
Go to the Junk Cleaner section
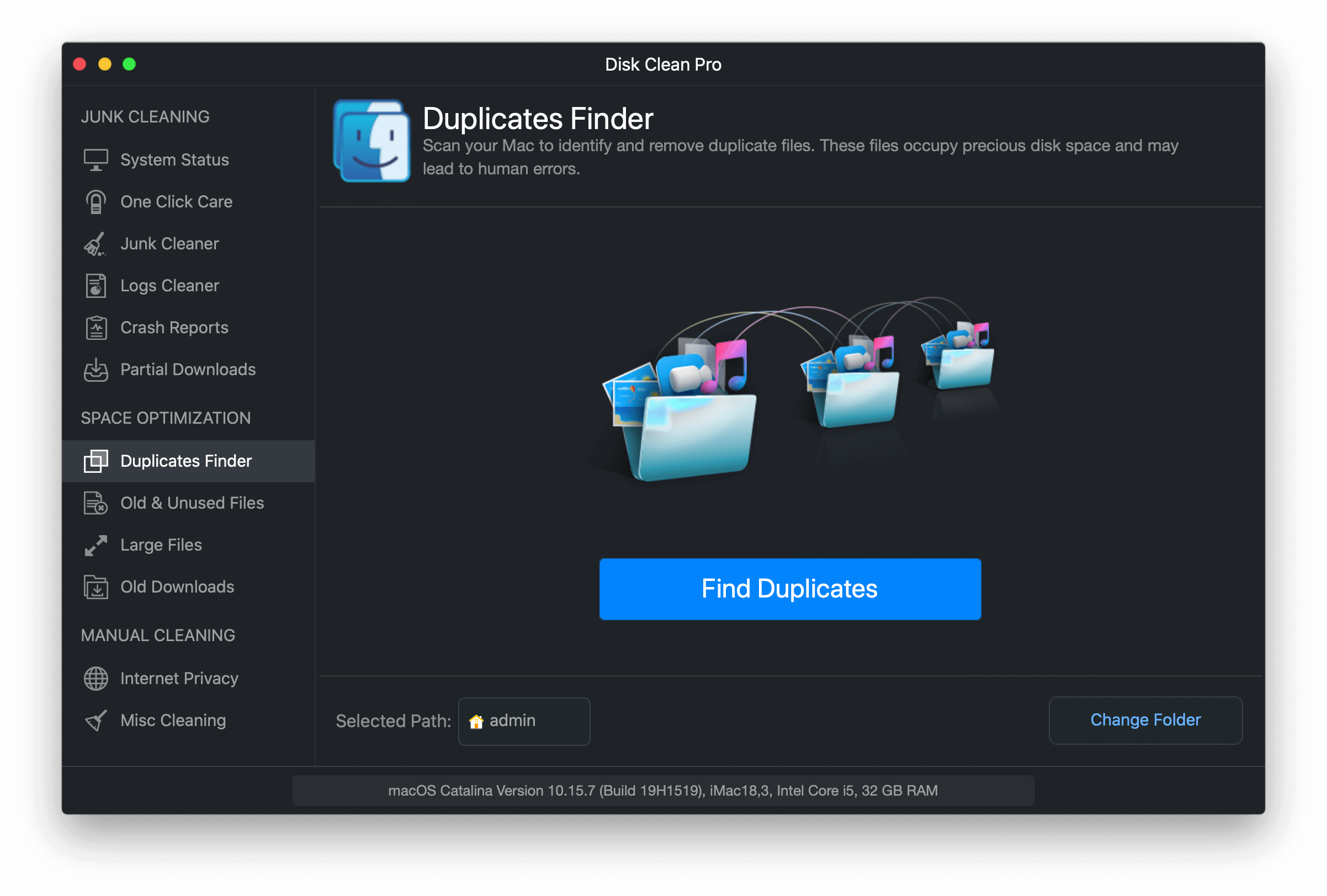pos(169,244)
